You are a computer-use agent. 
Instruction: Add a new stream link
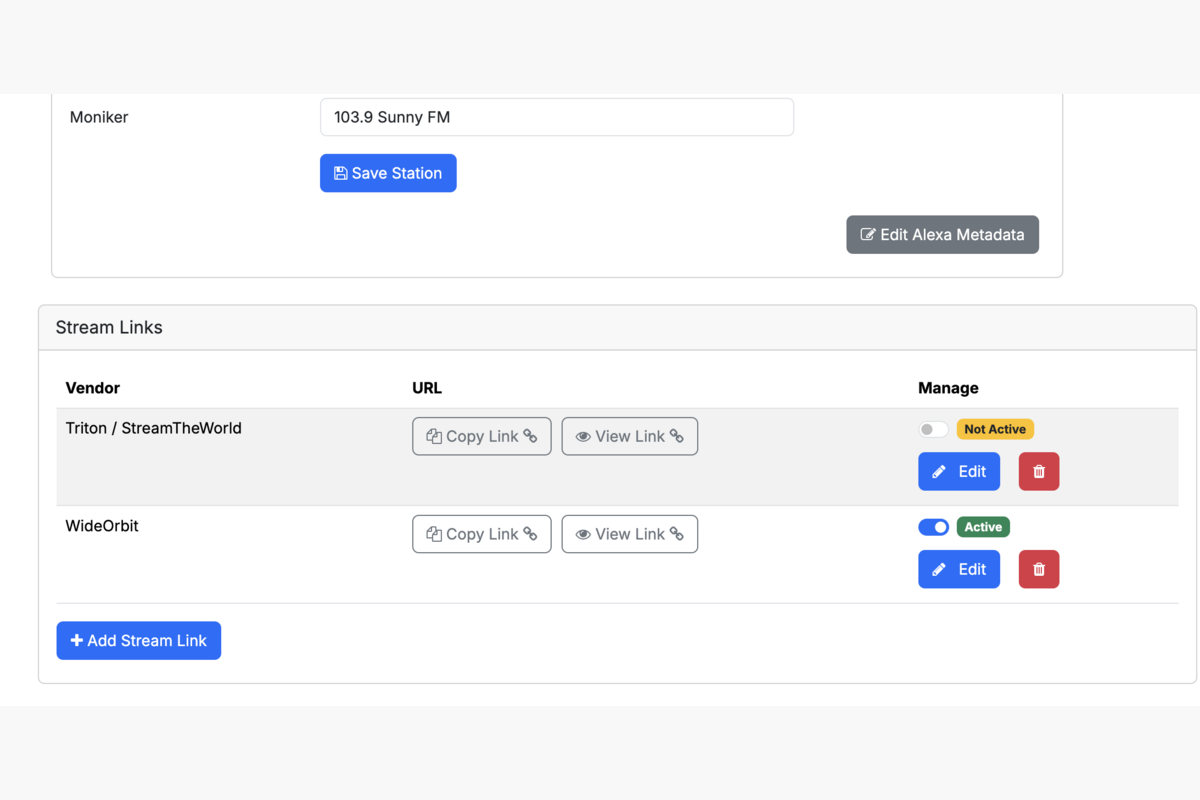[138, 640]
